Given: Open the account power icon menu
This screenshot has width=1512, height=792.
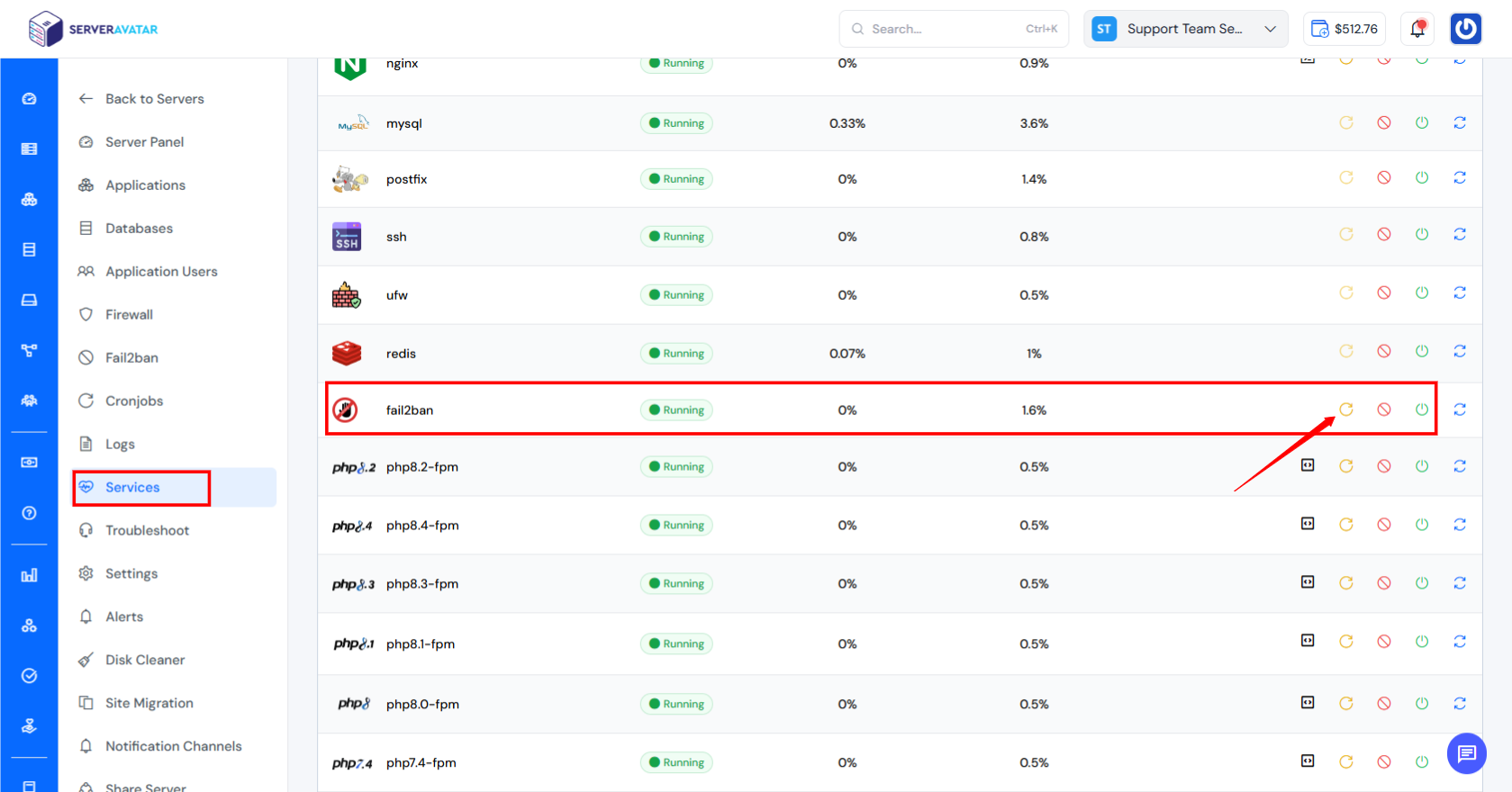Looking at the screenshot, I should [x=1466, y=29].
